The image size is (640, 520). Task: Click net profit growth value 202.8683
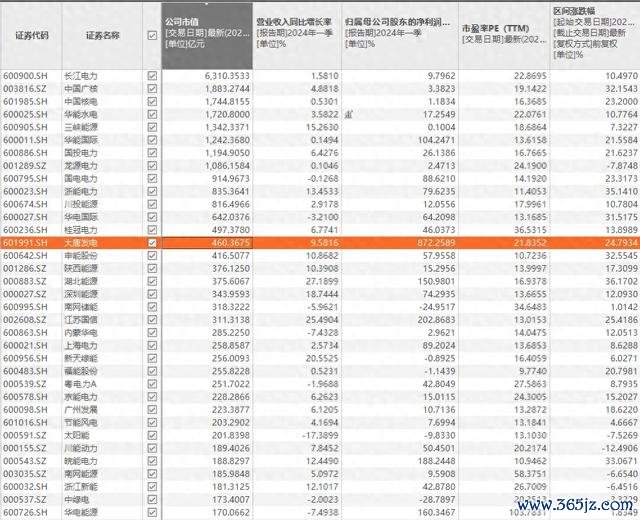click(436, 320)
